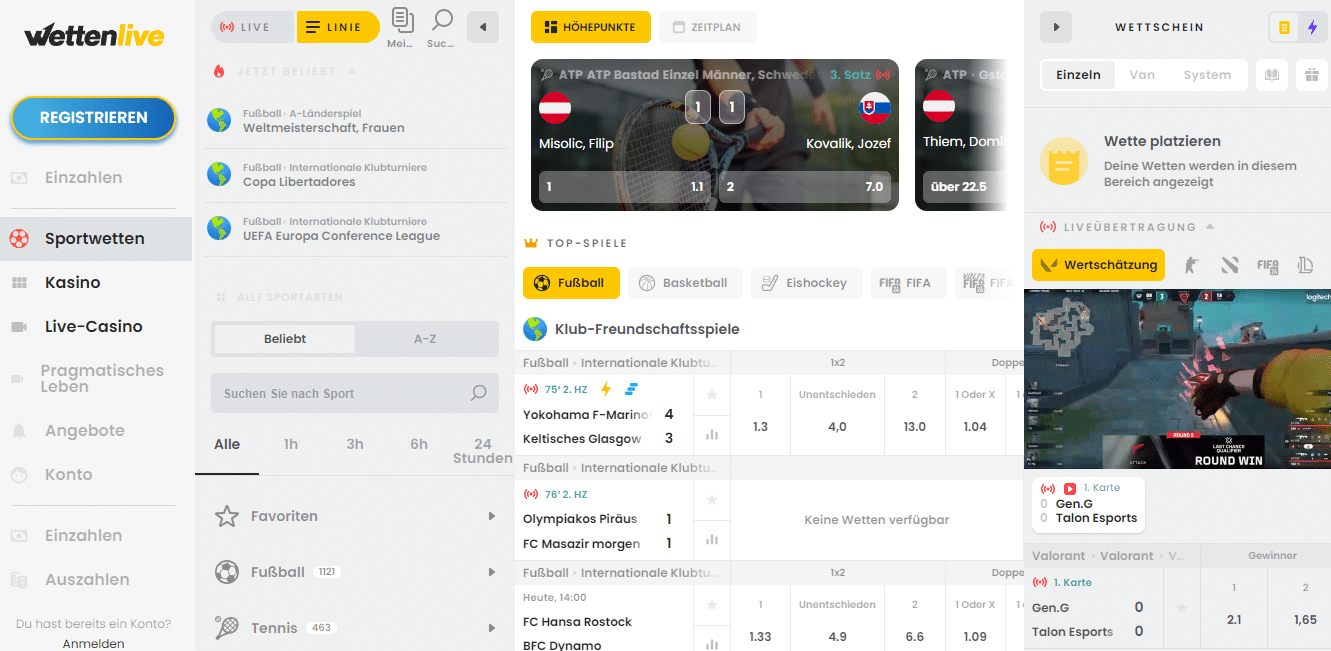Screen dimensions: 1331x651
Task: Open the book icon in Wettschein panel
Action: click(1272, 75)
